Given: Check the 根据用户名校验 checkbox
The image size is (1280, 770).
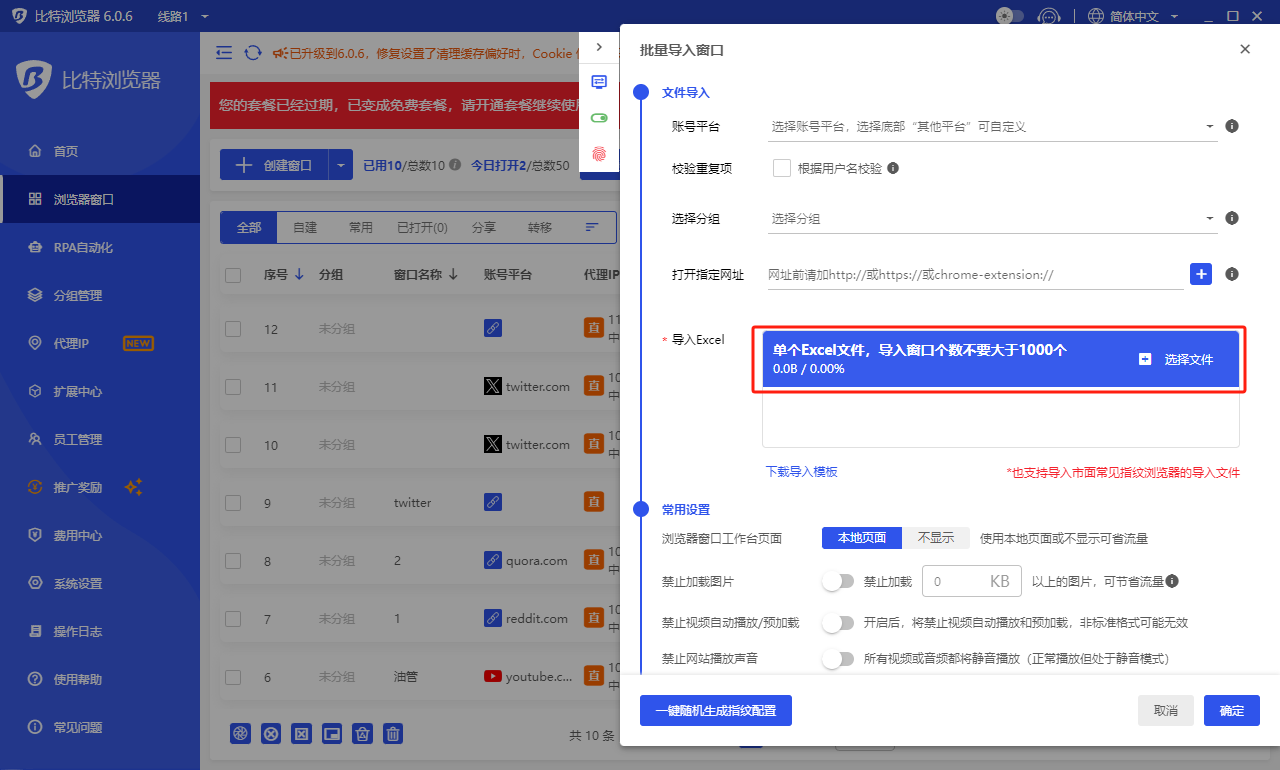Looking at the screenshot, I should 782,168.
